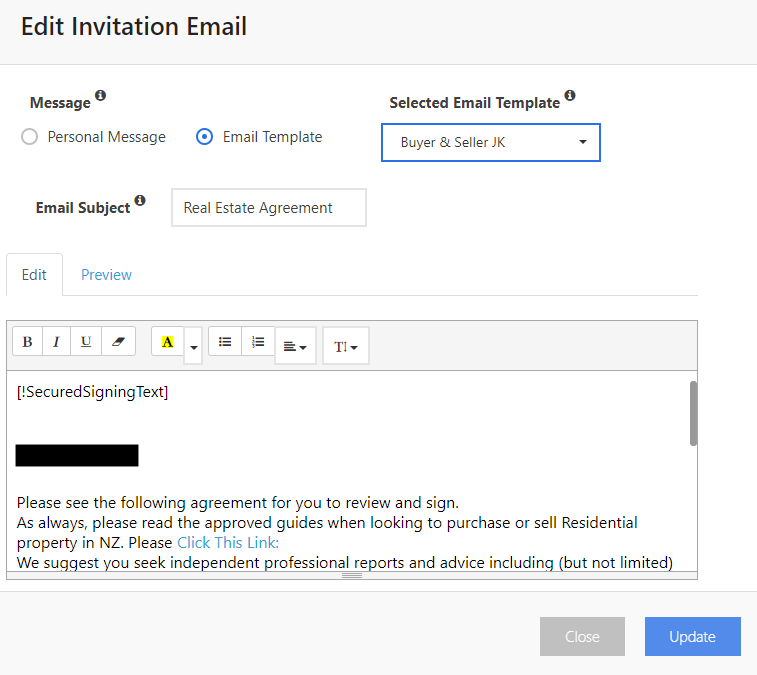Viewport: 757px width, 675px height.
Task: Click the Email Subject input field
Action: 268,208
